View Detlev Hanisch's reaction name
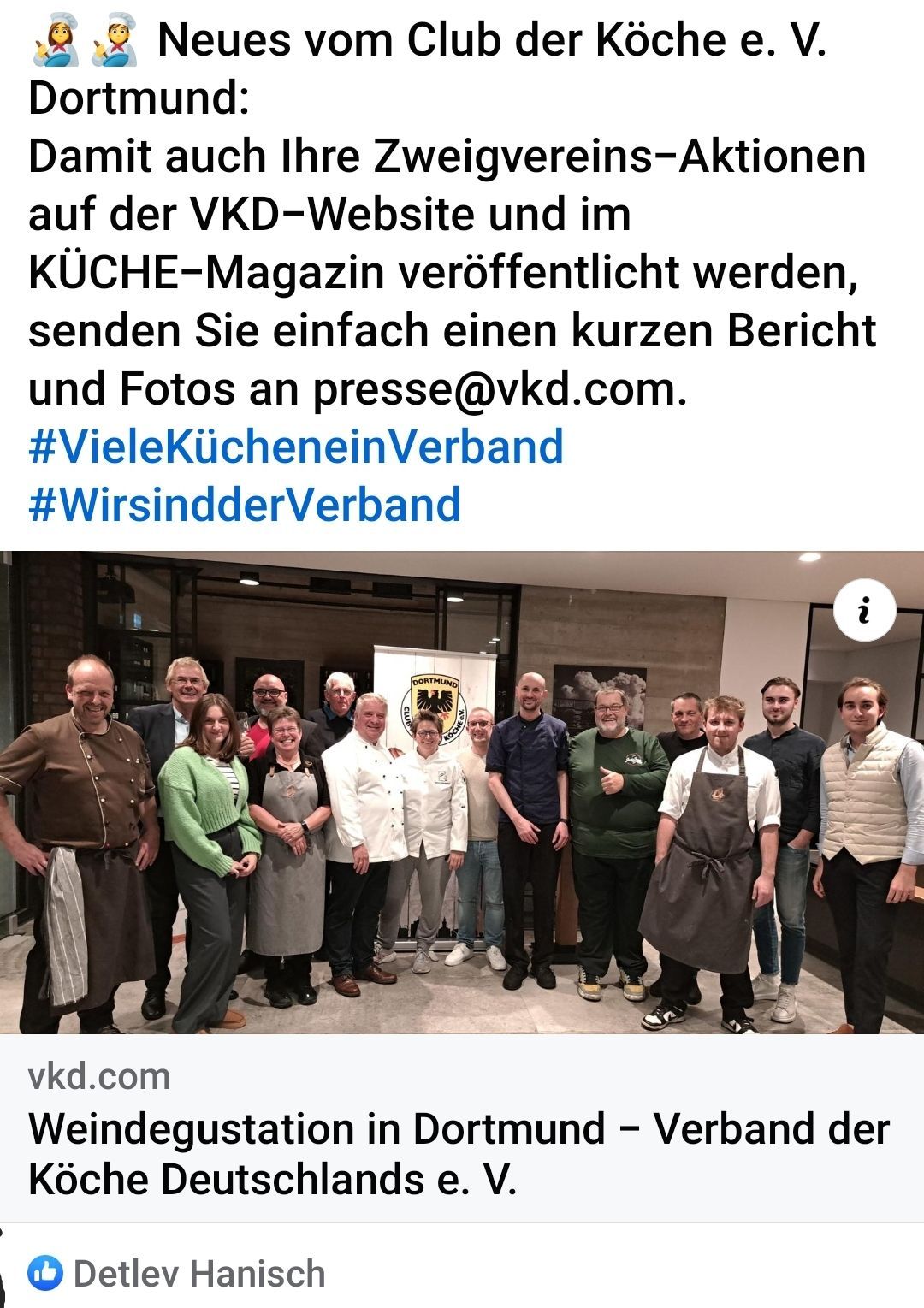This screenshot has width=924, height=1308. (x=199, y=1274)
